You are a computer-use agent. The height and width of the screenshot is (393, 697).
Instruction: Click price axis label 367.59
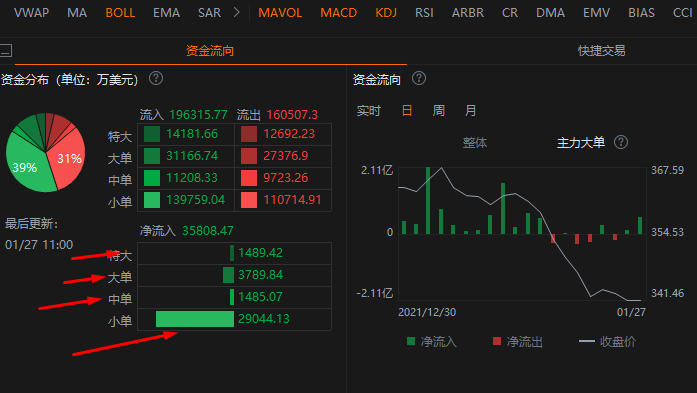point(668,170)
